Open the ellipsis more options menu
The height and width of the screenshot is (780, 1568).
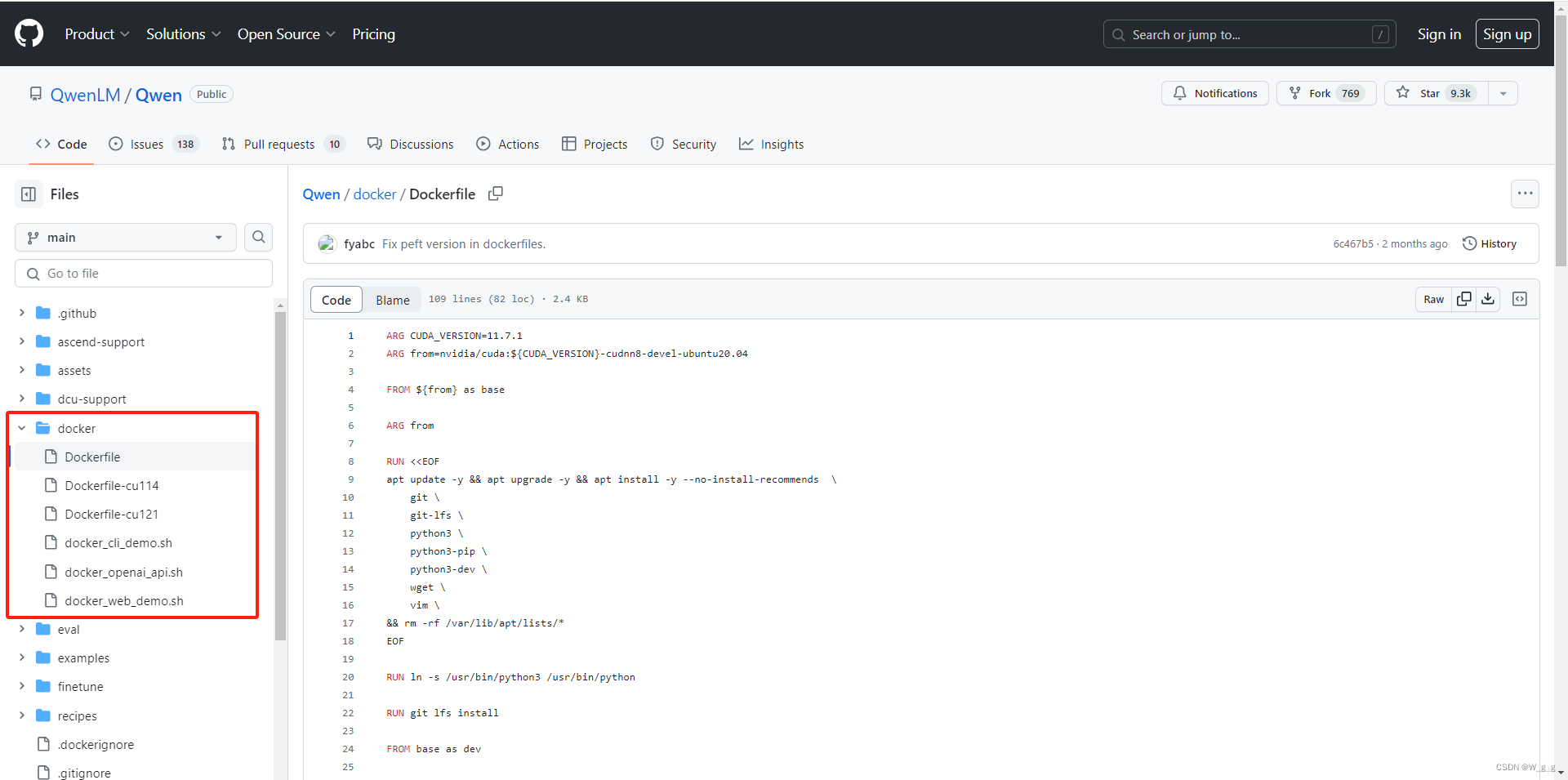[x=1526, y=194]
